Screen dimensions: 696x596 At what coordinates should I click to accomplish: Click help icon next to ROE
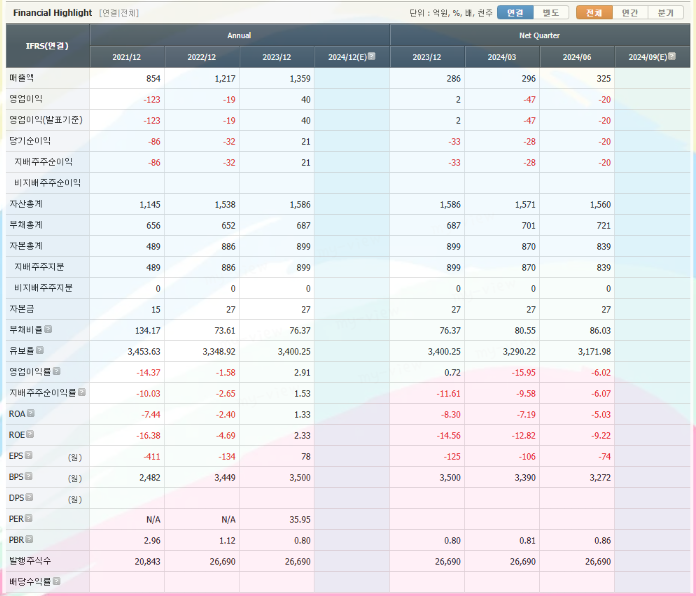[30, 434]
